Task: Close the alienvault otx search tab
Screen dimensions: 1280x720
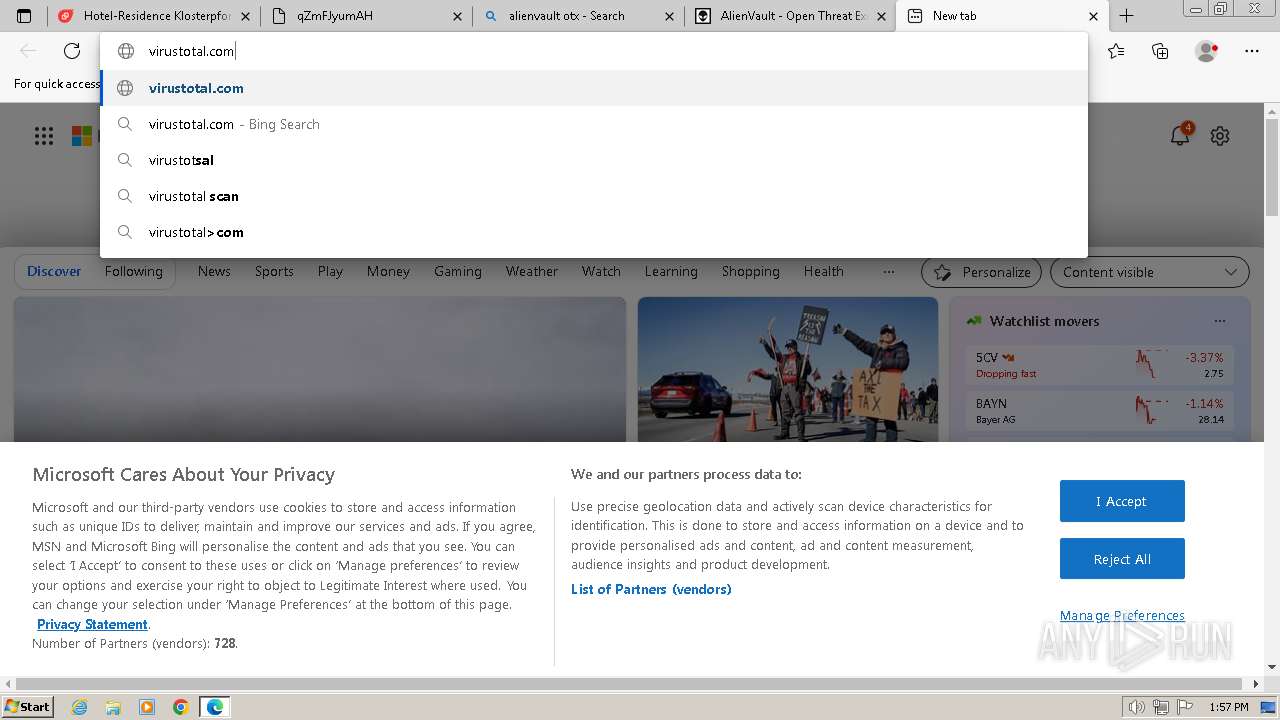Action: coord(669,16)
